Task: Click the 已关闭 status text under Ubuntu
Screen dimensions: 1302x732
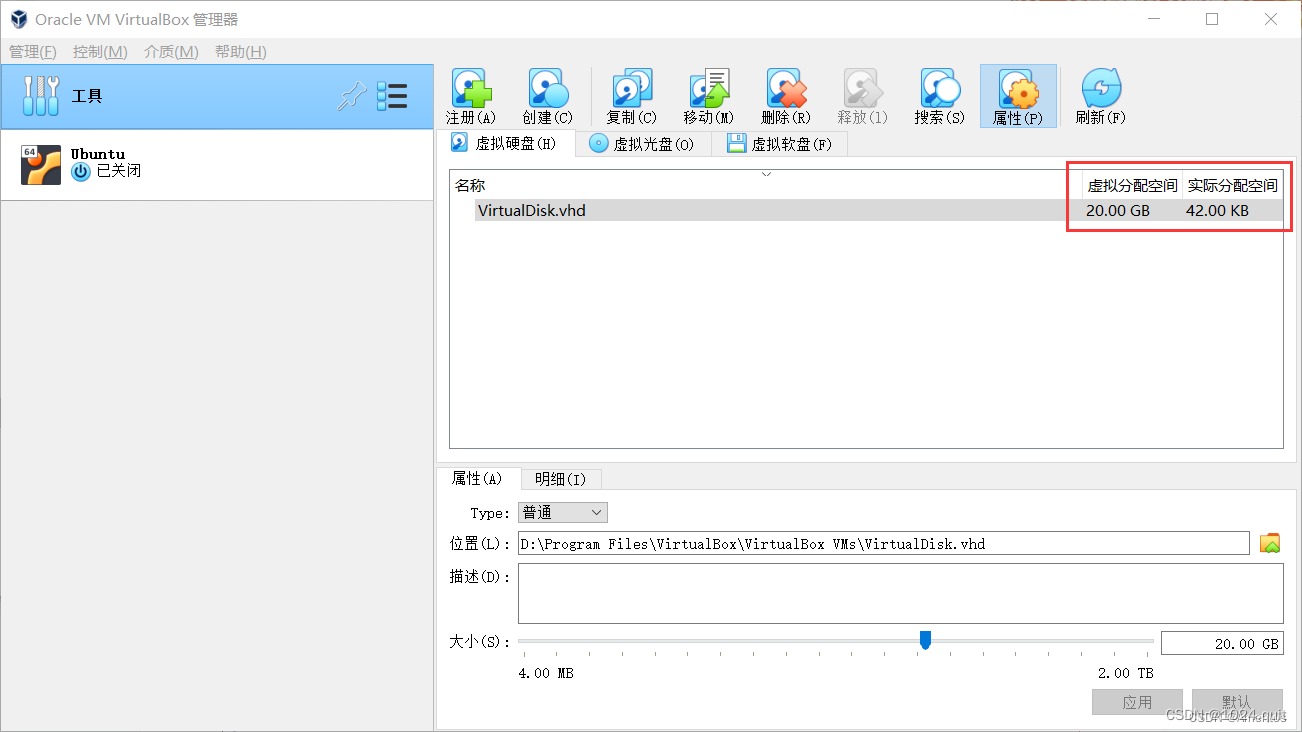Action: 119,171
